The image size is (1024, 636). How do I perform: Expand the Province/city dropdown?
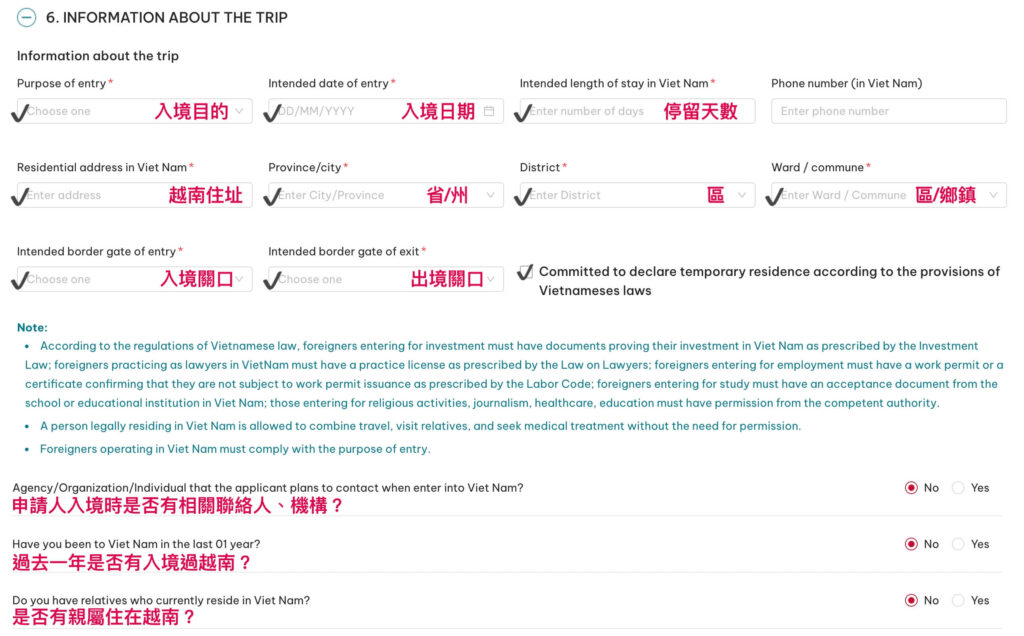pyautogui.click(x=385, y=195)
